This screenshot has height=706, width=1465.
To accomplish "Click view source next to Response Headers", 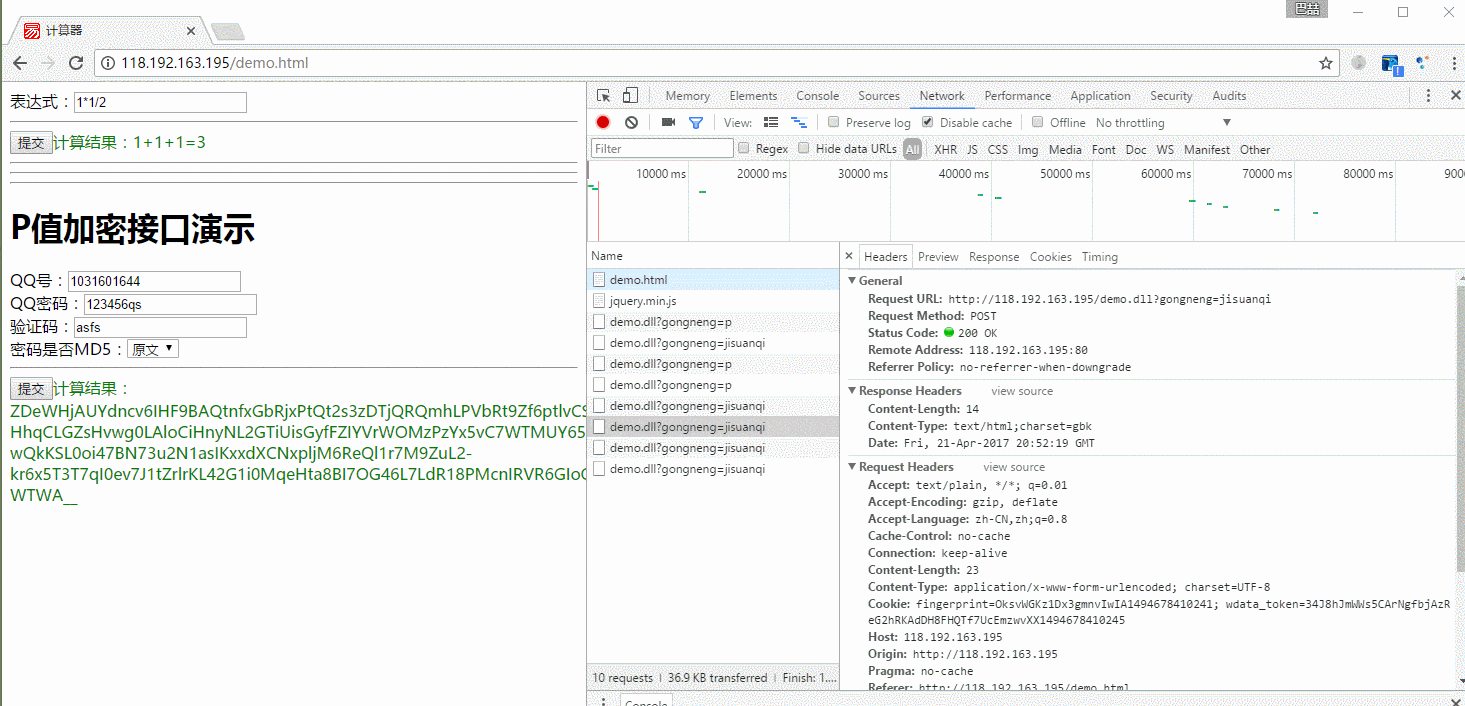I will (x=1021, y=391).
